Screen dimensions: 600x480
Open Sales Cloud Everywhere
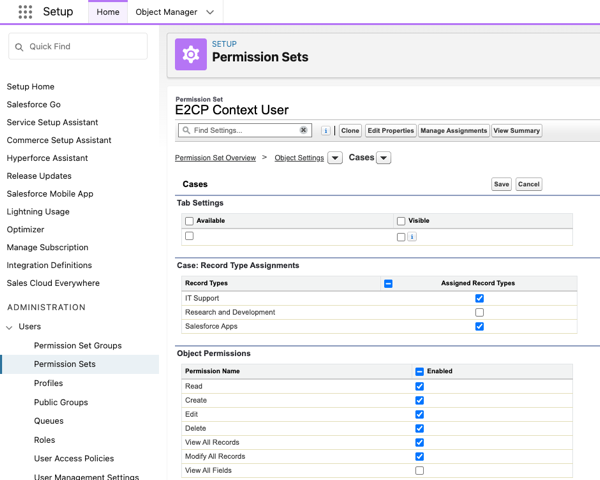(x=53, y=283)
